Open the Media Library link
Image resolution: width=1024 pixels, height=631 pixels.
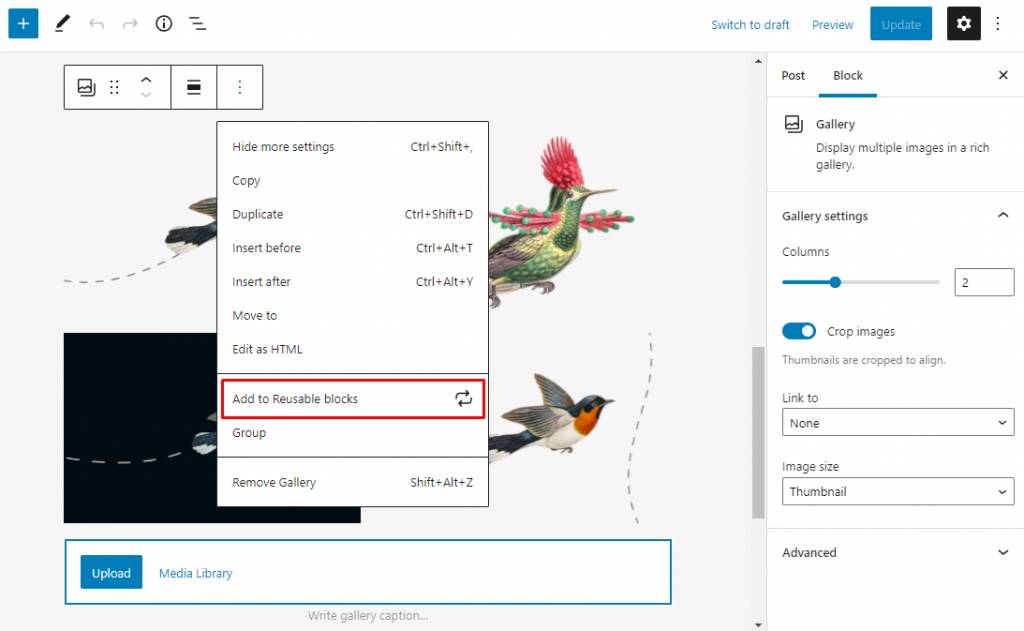tap(195, 573)
